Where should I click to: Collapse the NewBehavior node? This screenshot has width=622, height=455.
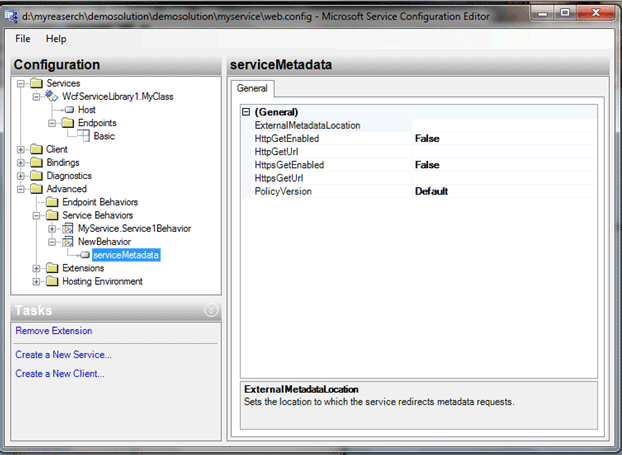52,242
